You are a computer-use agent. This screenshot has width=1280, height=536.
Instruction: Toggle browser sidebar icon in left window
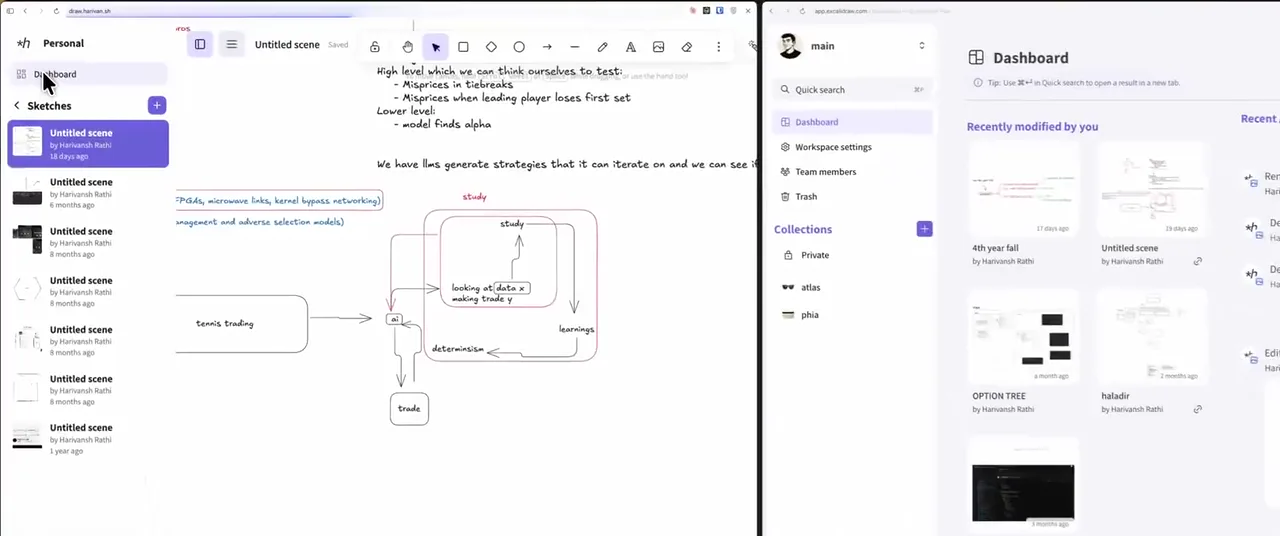(10, 10)
